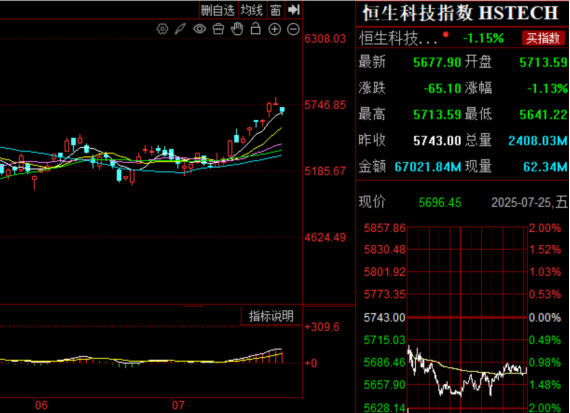
Task: Click the 涨幅 value -1.13%
Action: pos(547,88)
